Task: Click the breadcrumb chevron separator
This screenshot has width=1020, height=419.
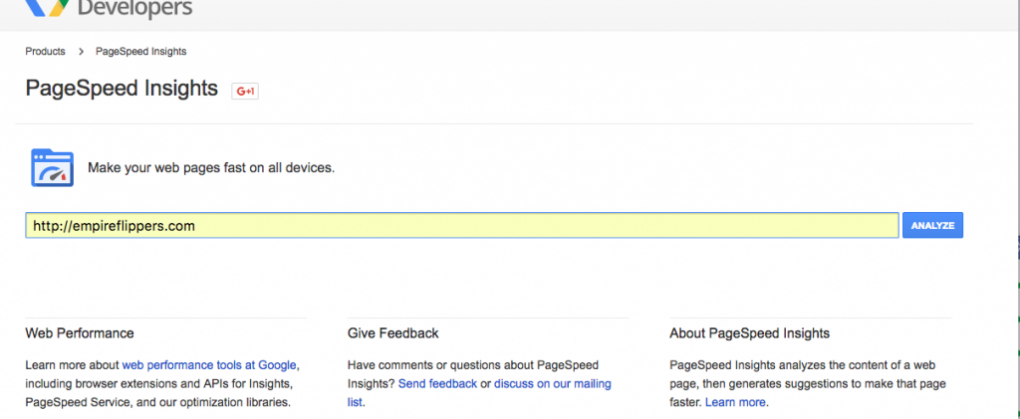Action: click(x=80, y=51)
